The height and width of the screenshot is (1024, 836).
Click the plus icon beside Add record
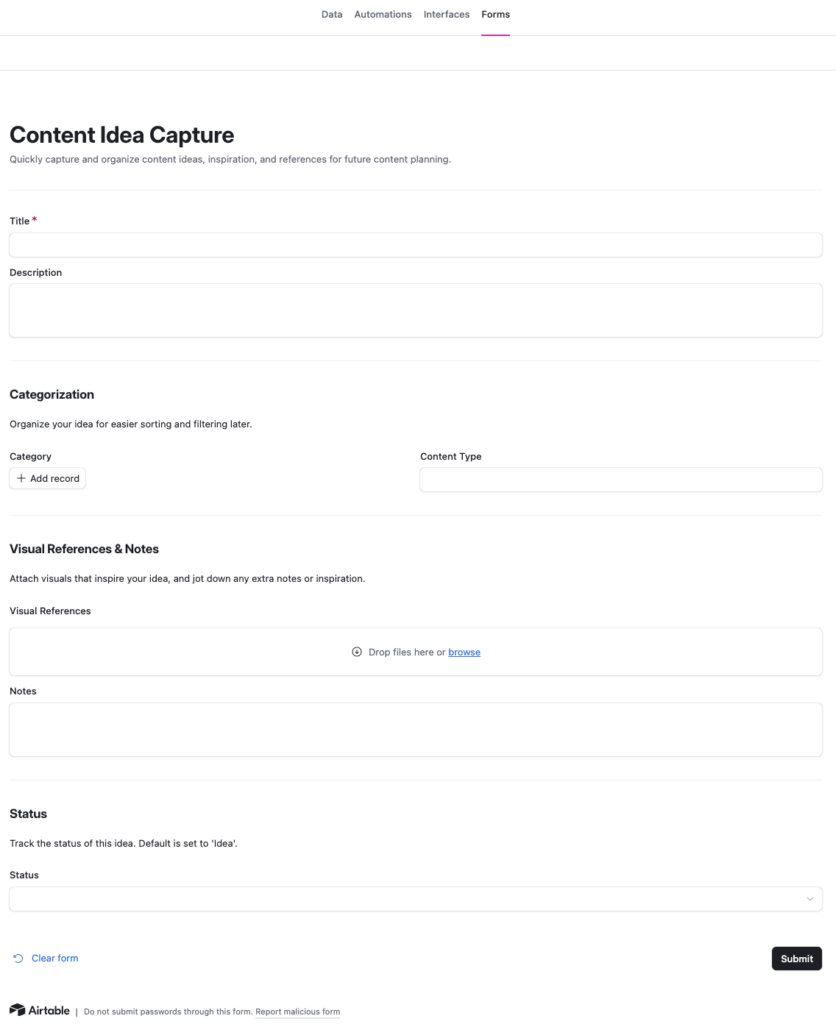tap(21, 479)
